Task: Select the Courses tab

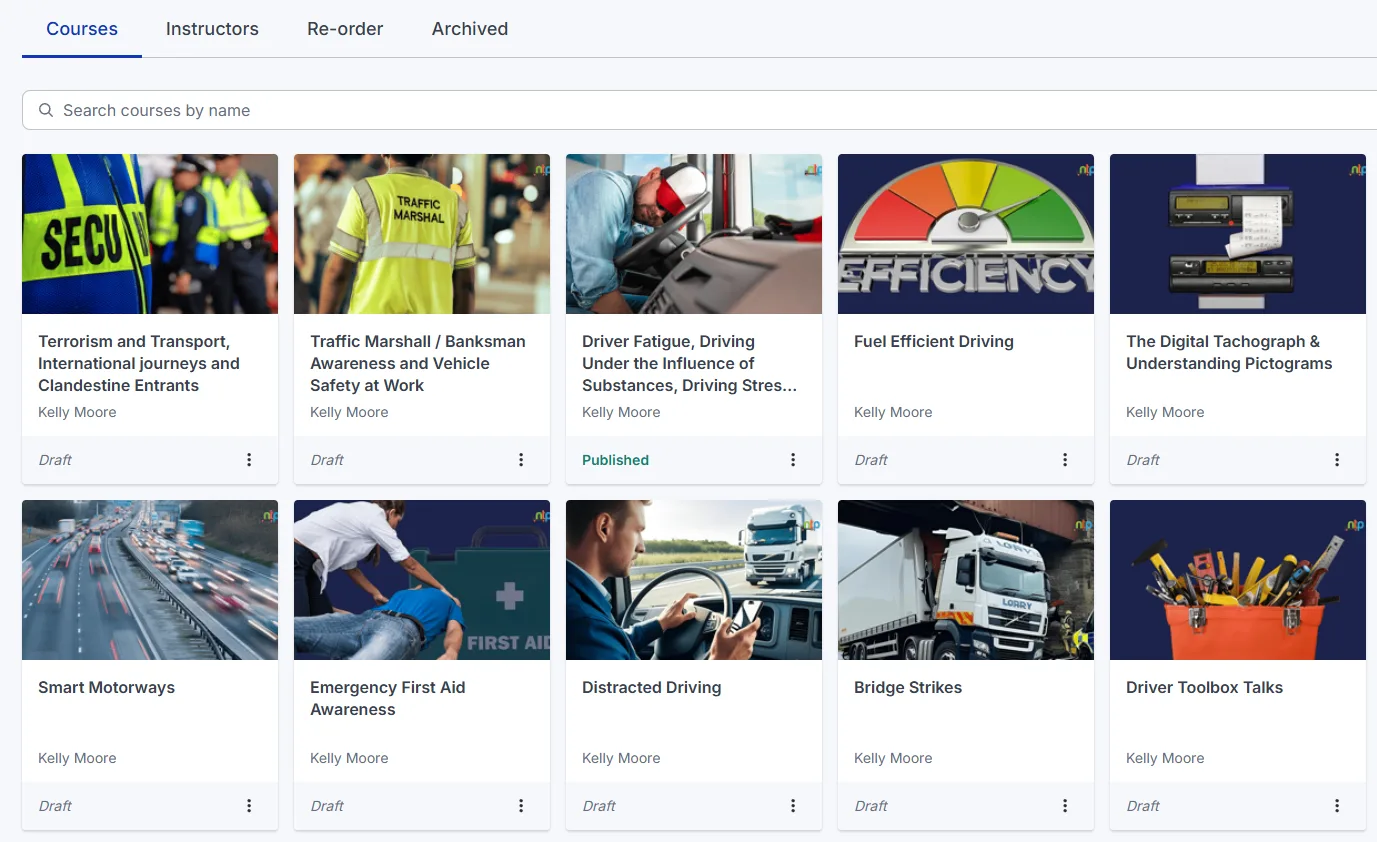Action: [x=82, y=29]
